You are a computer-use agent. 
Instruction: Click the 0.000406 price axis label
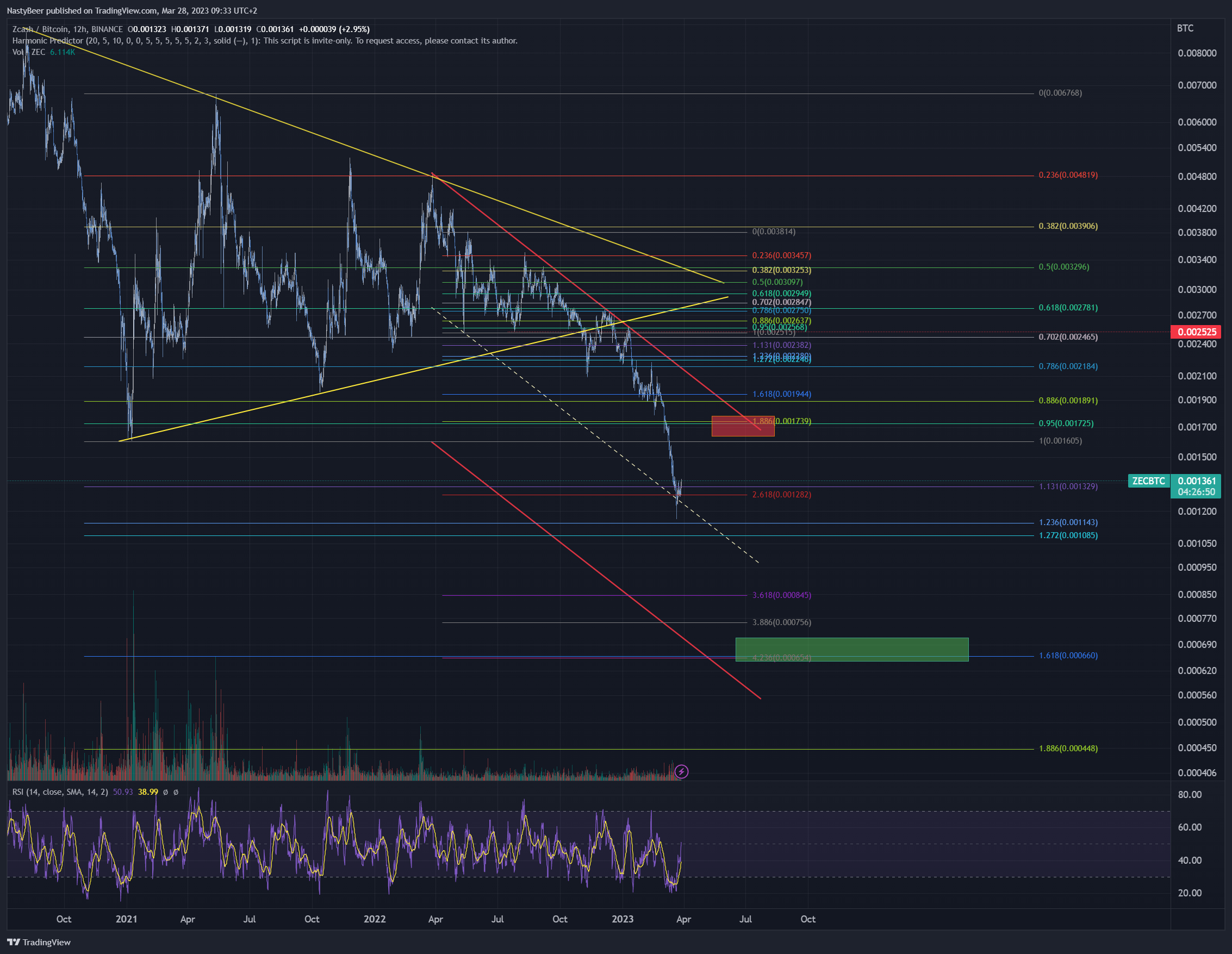point(1197,773)
